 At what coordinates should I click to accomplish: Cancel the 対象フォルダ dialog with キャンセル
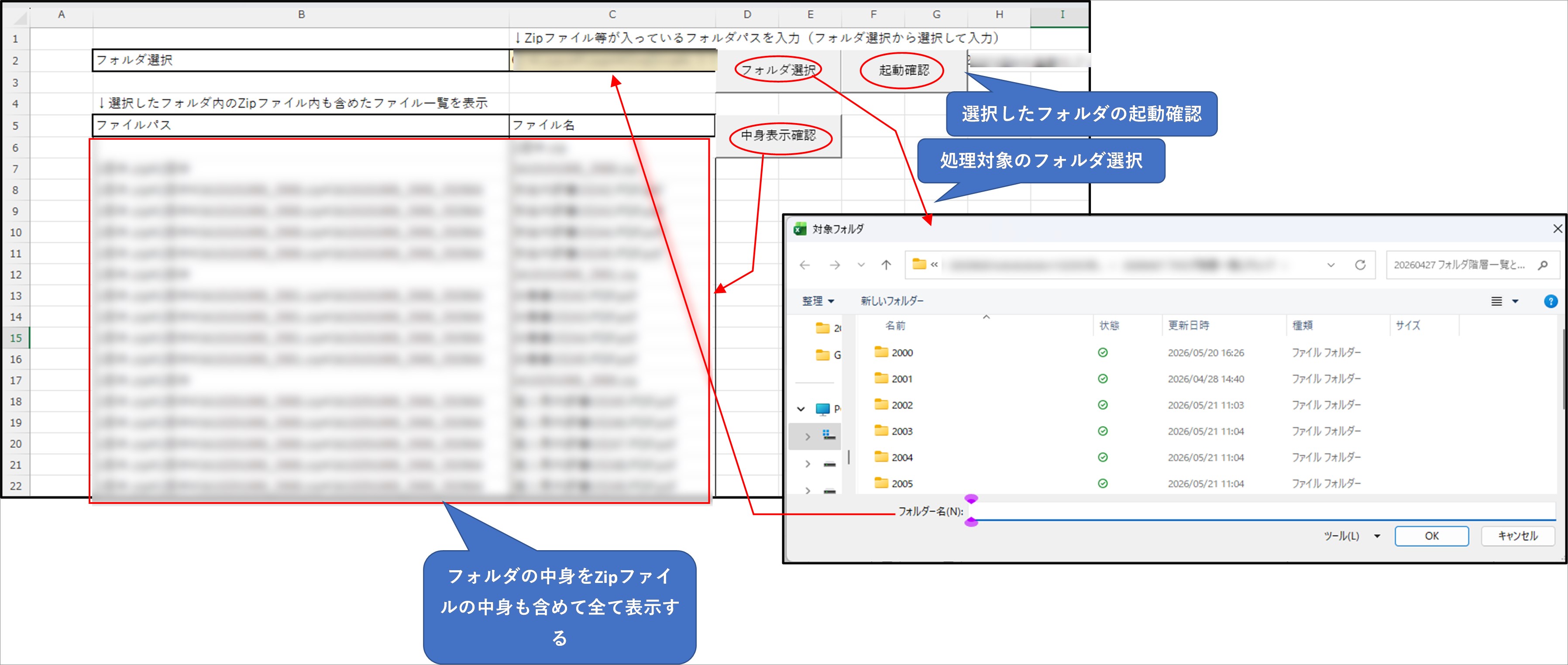click(1517, 536)
